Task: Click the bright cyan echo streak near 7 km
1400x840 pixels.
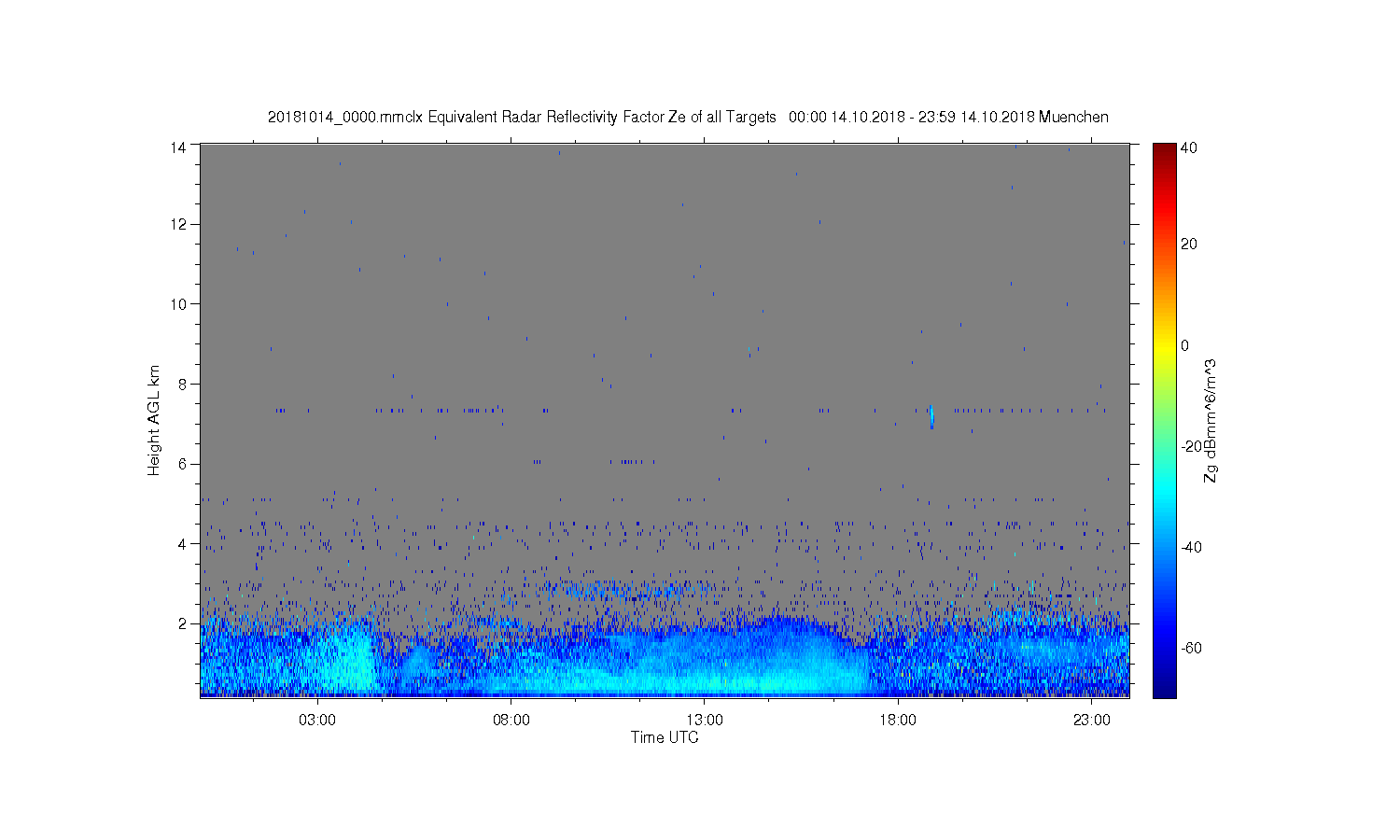Action: (x=931, y=416)
